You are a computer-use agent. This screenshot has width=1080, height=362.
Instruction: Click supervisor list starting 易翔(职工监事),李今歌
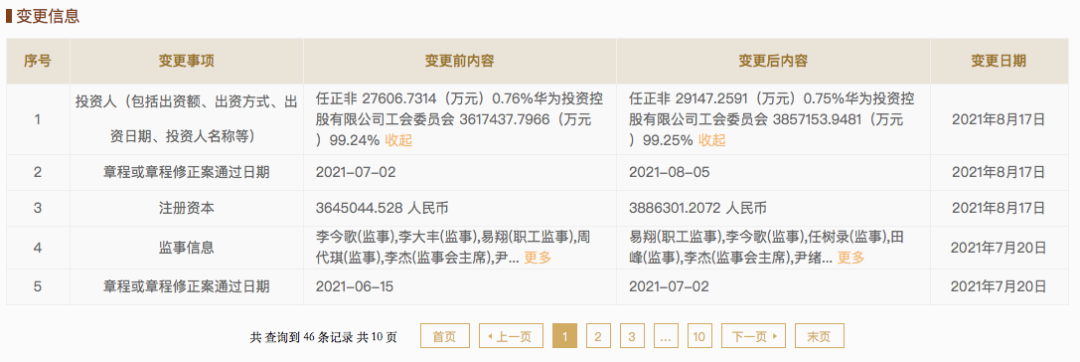point(766,248)
